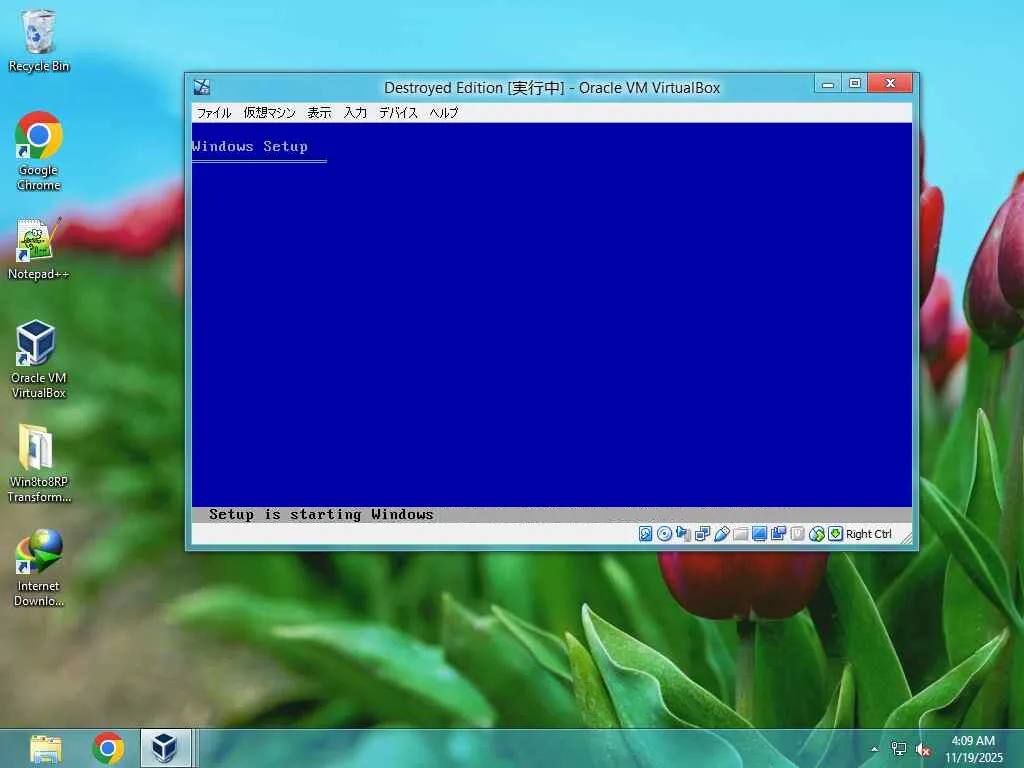Select the Recycle Bin desktop icon

point(39,40)
